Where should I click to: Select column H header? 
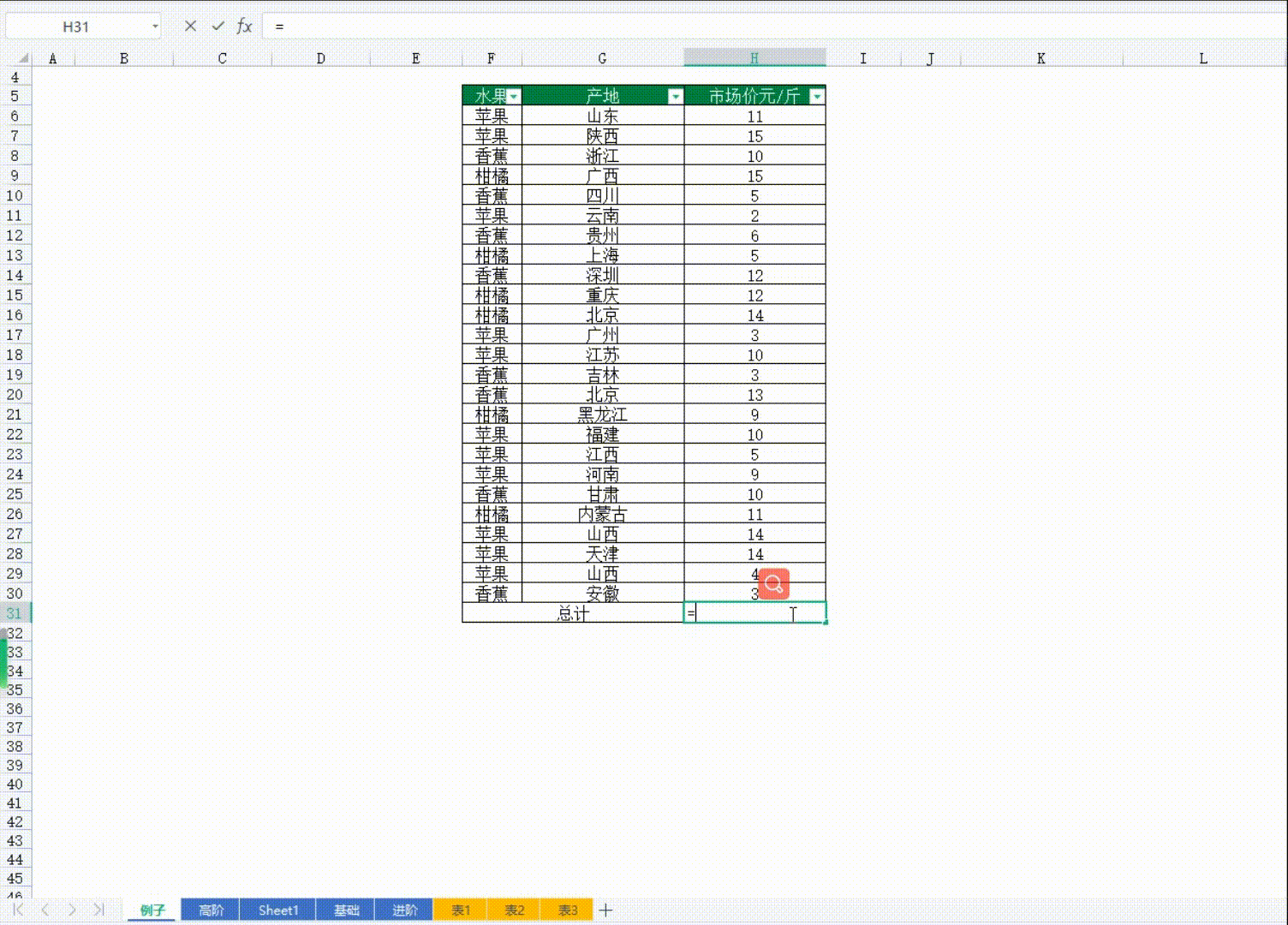[754, 58]
